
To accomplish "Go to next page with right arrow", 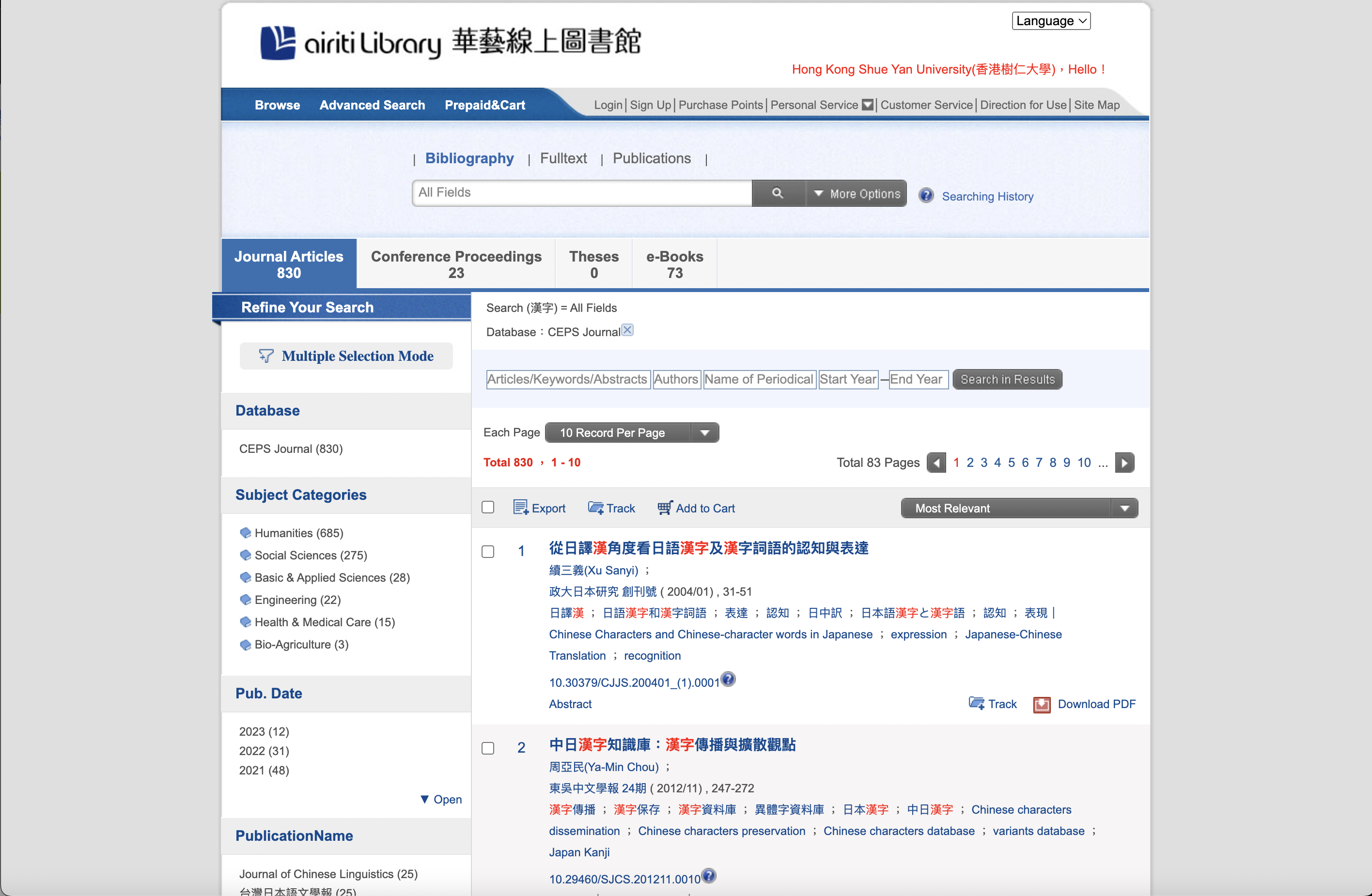I will coord(1124,463).
